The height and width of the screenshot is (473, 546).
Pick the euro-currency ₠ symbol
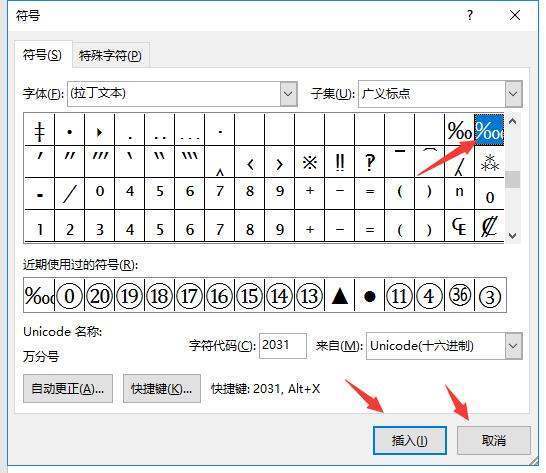point(460,226)
